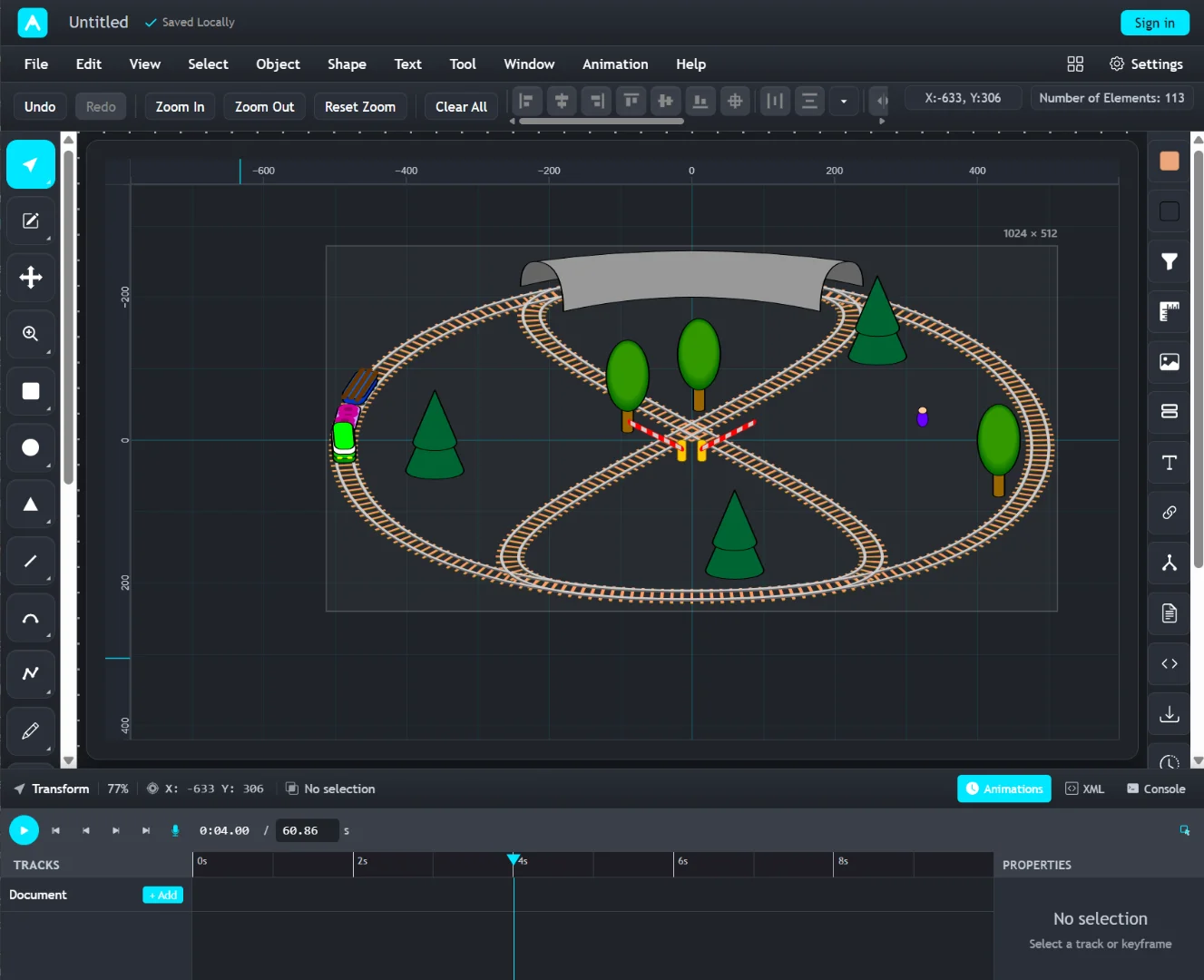The width and height of the screenshot is (1204, 980).
Task: Click the Align top edges icon
Action: coord(631,101)
